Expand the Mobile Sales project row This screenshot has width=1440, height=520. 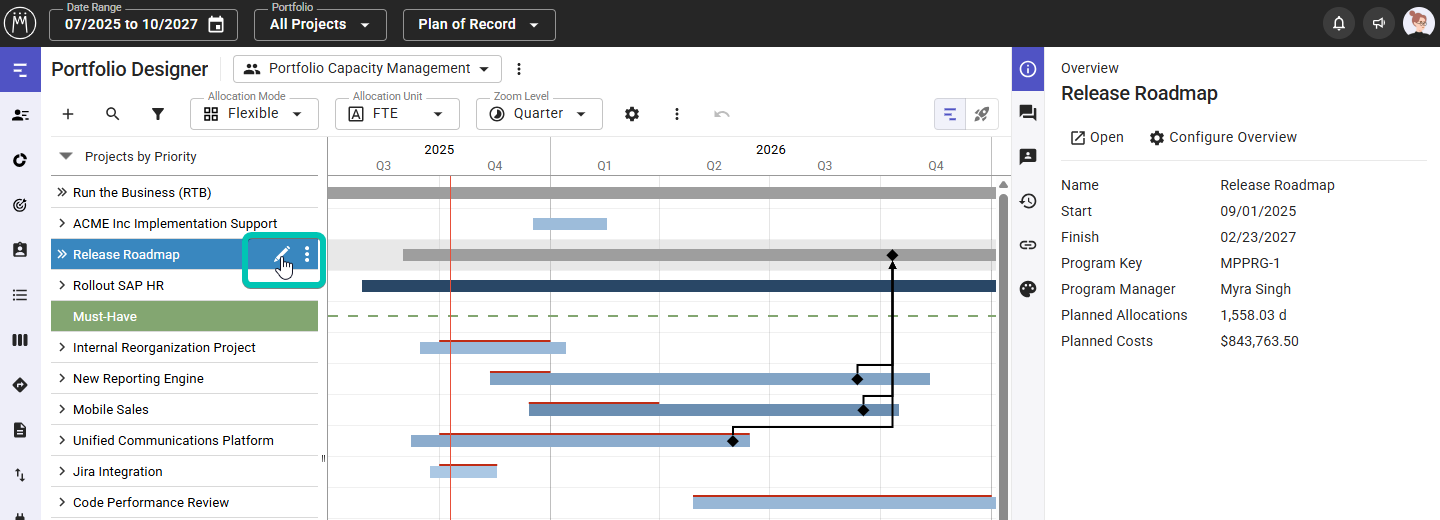pyautogui.click(x=62, y=409)
